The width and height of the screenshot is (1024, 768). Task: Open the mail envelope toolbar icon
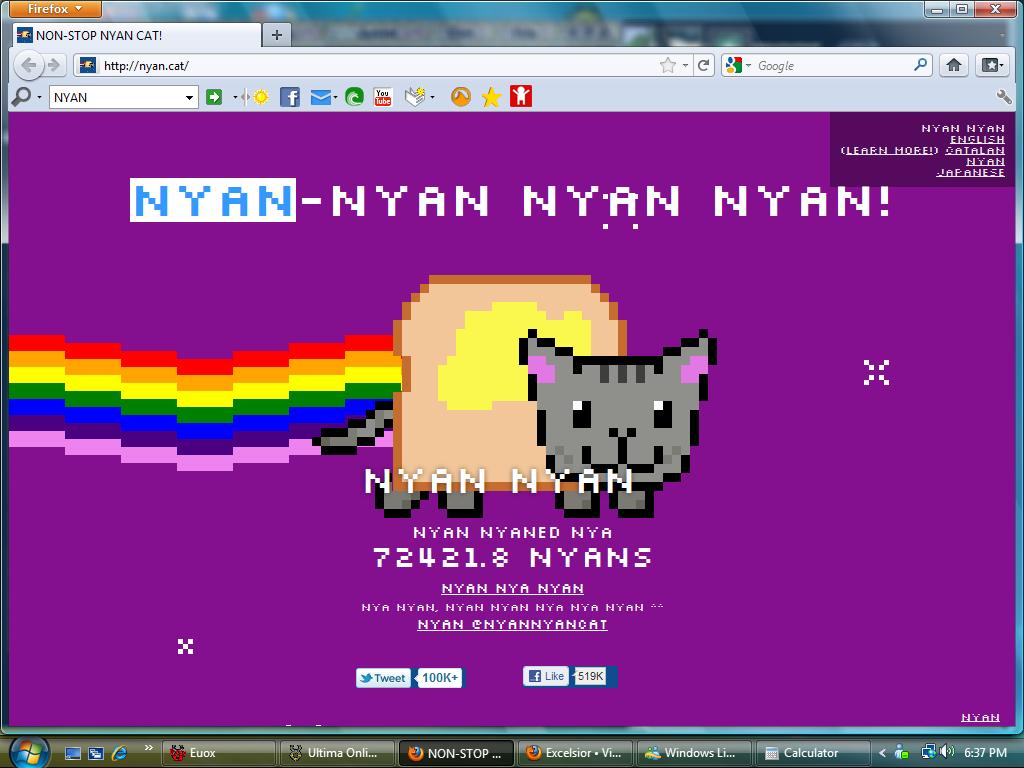[x=320, y=97]
